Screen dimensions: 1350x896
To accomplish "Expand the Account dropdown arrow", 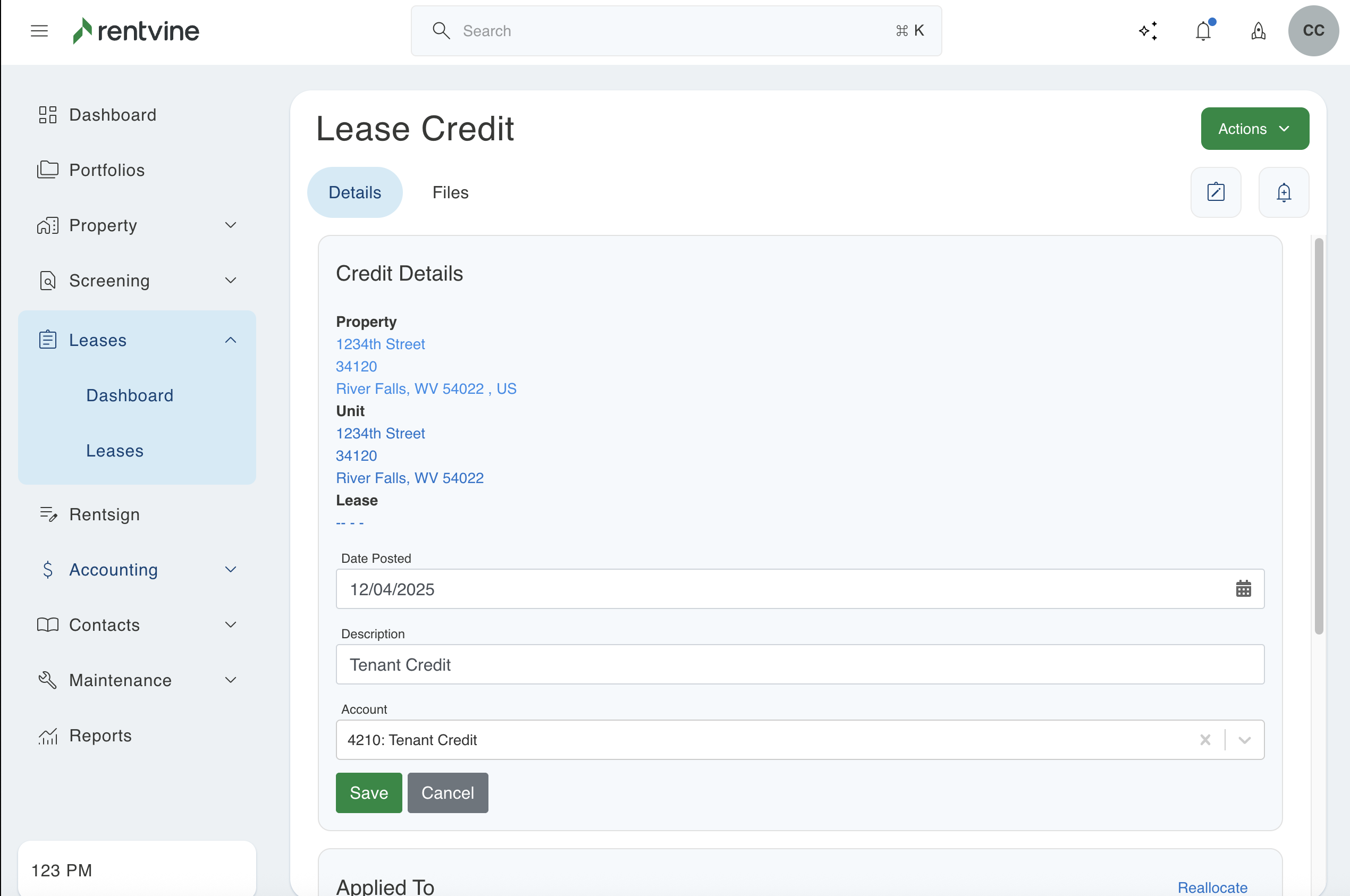I will tap(1244, 740).
